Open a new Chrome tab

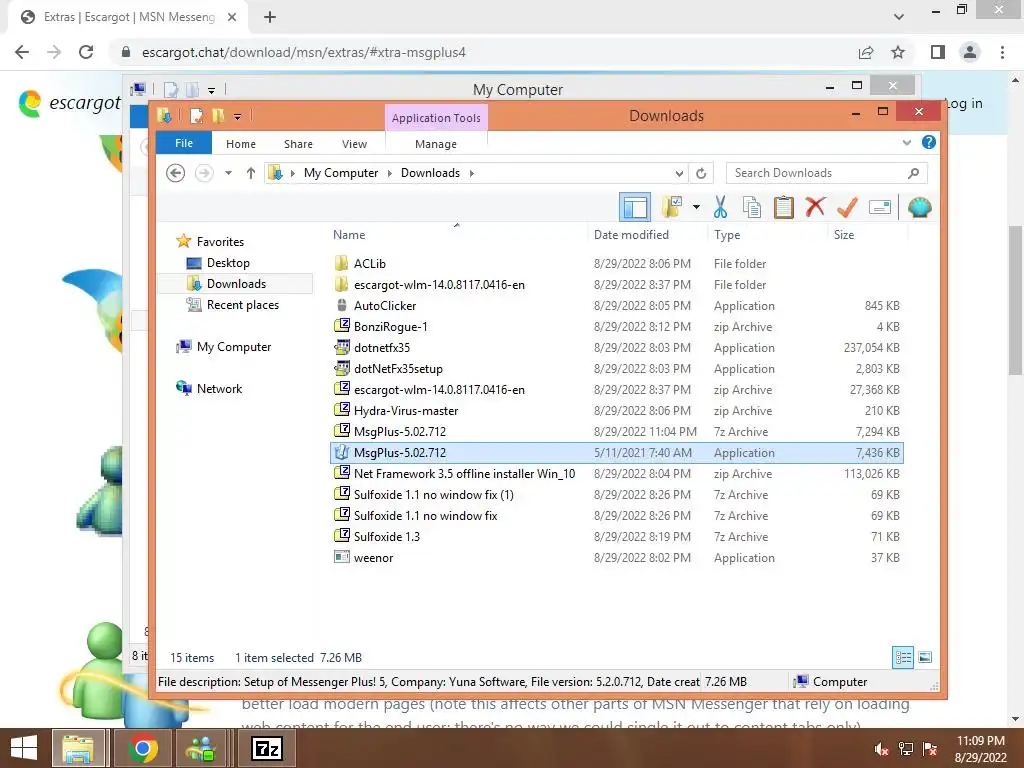click(x=270, y=18)
